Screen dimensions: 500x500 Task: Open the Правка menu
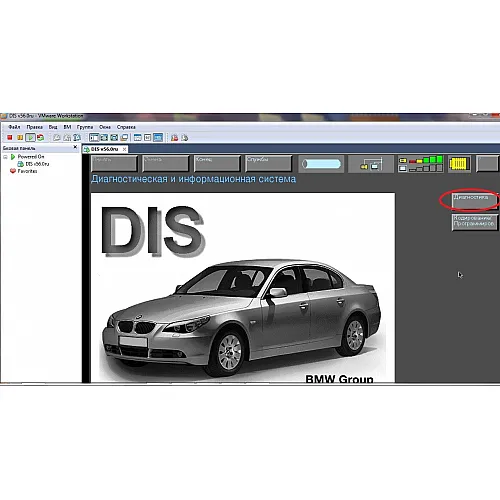[x=35, y=127]
